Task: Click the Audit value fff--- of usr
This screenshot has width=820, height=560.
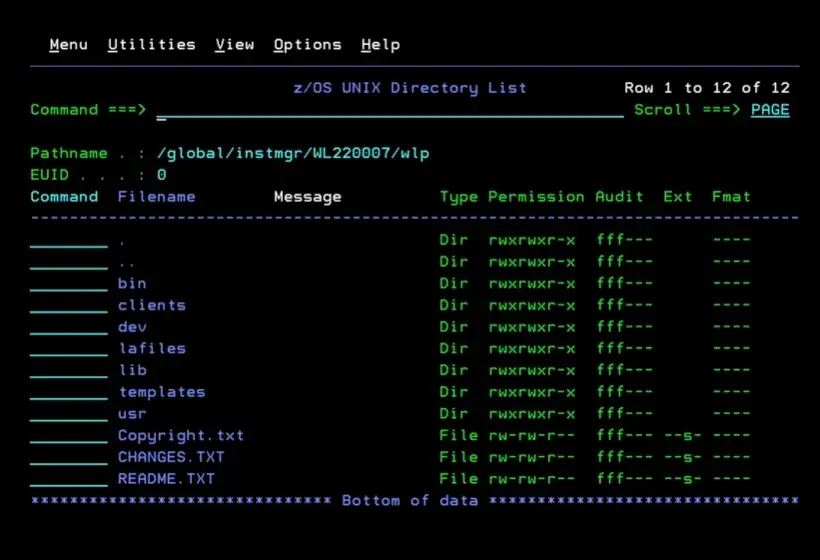Action: (x=625, y=414)
